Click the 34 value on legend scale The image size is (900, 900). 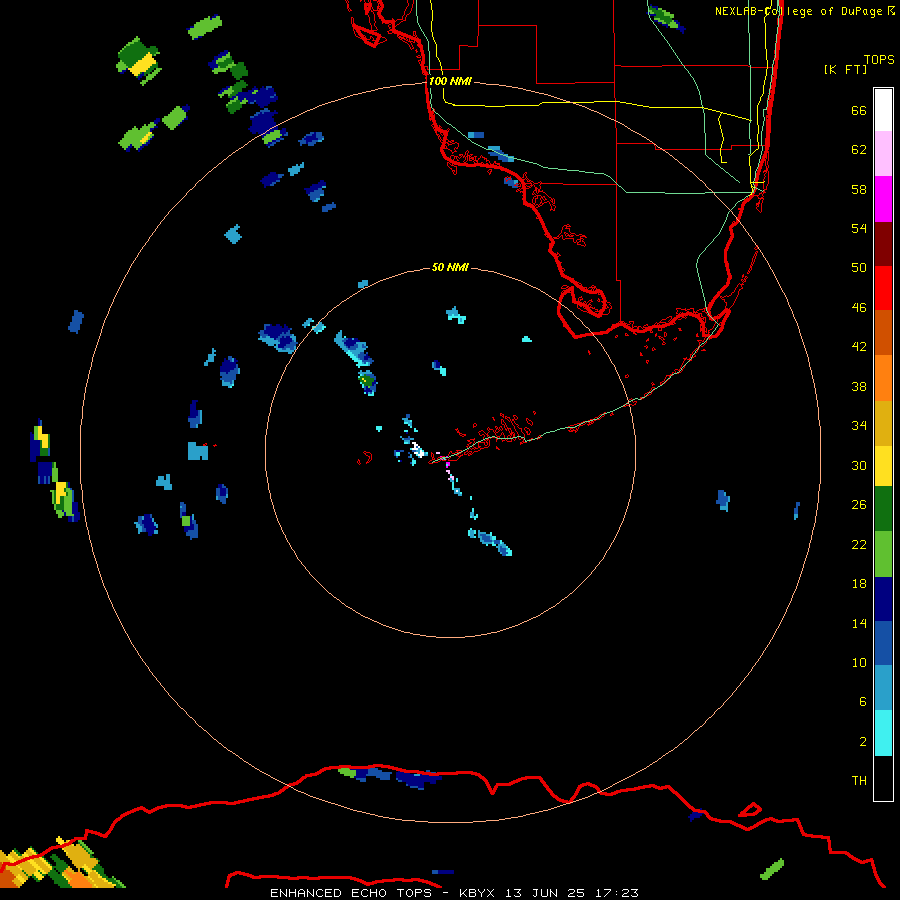(x=859, y=426)
